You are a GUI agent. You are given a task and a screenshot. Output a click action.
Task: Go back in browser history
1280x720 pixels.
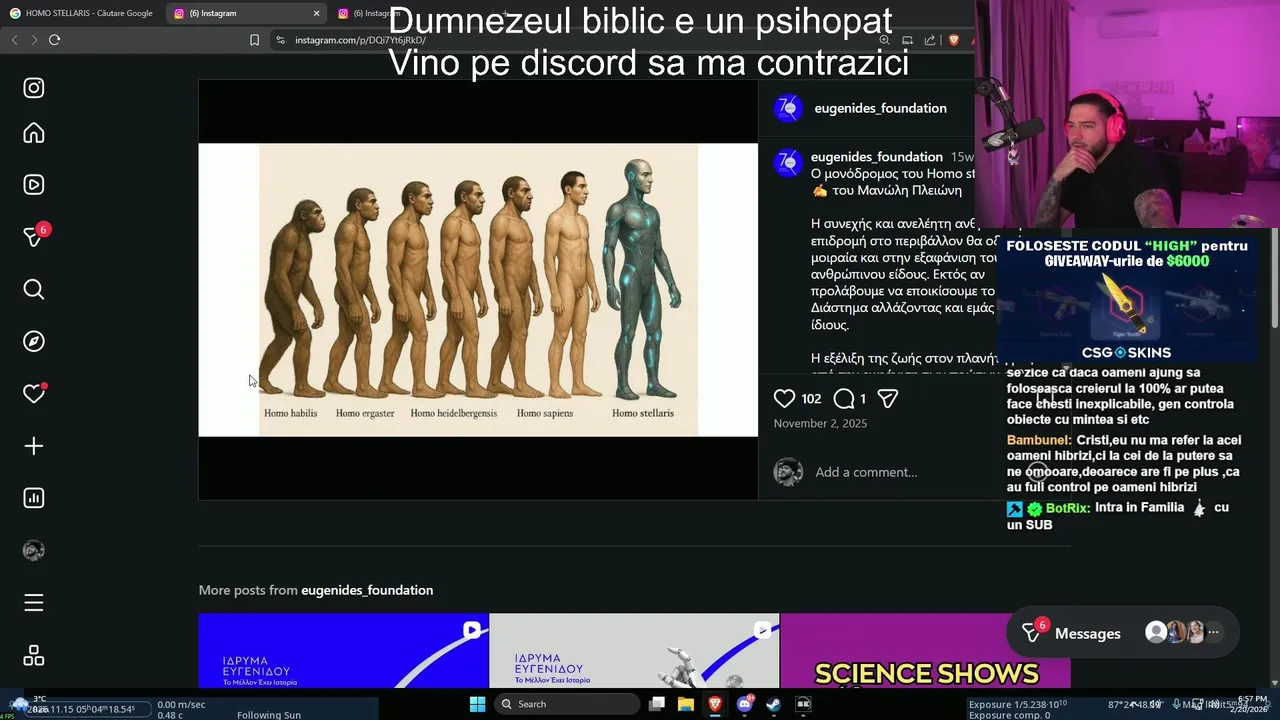[x=14, y=40]
